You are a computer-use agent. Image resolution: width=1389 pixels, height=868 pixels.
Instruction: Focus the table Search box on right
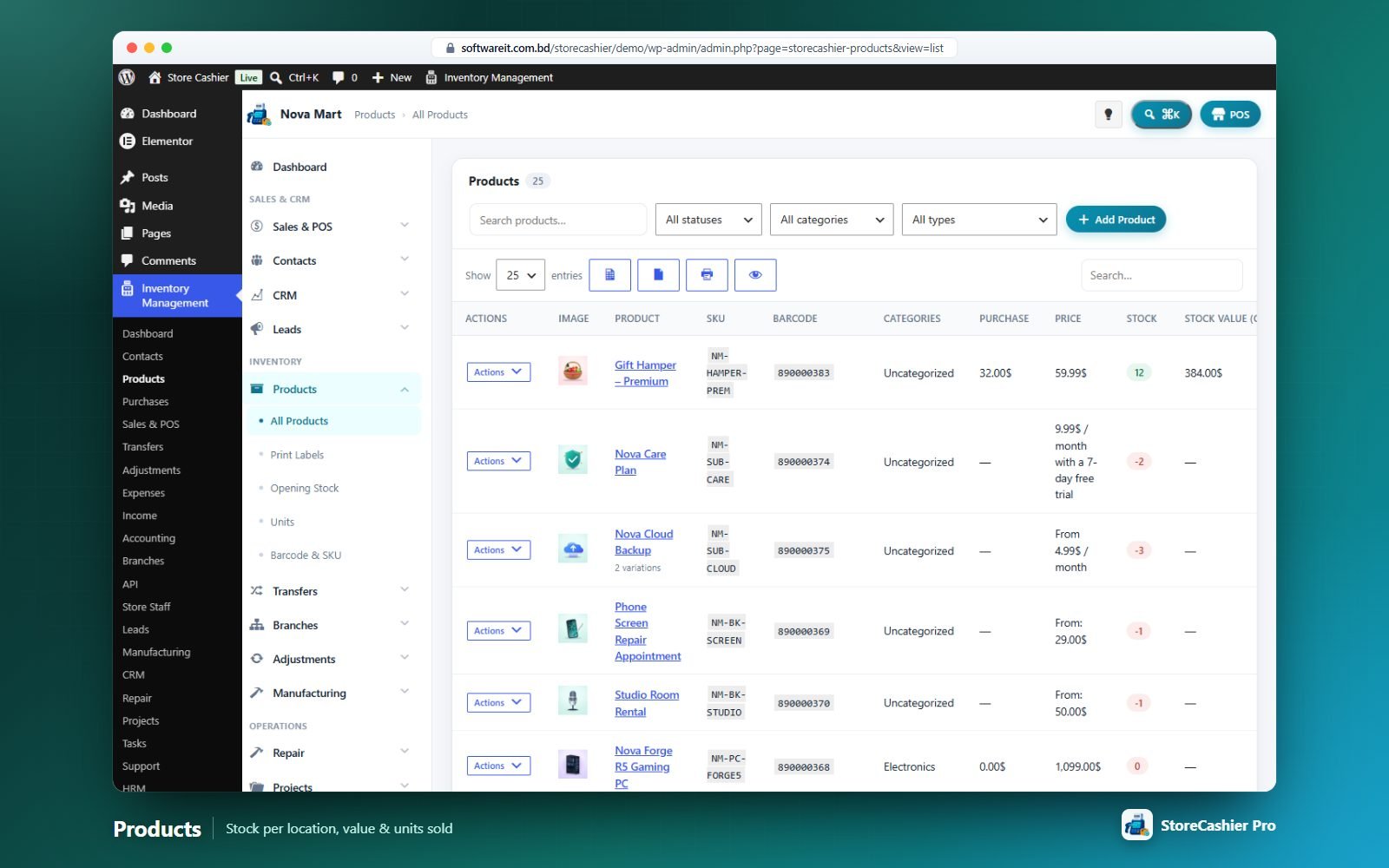click(x=1162, y=275)
